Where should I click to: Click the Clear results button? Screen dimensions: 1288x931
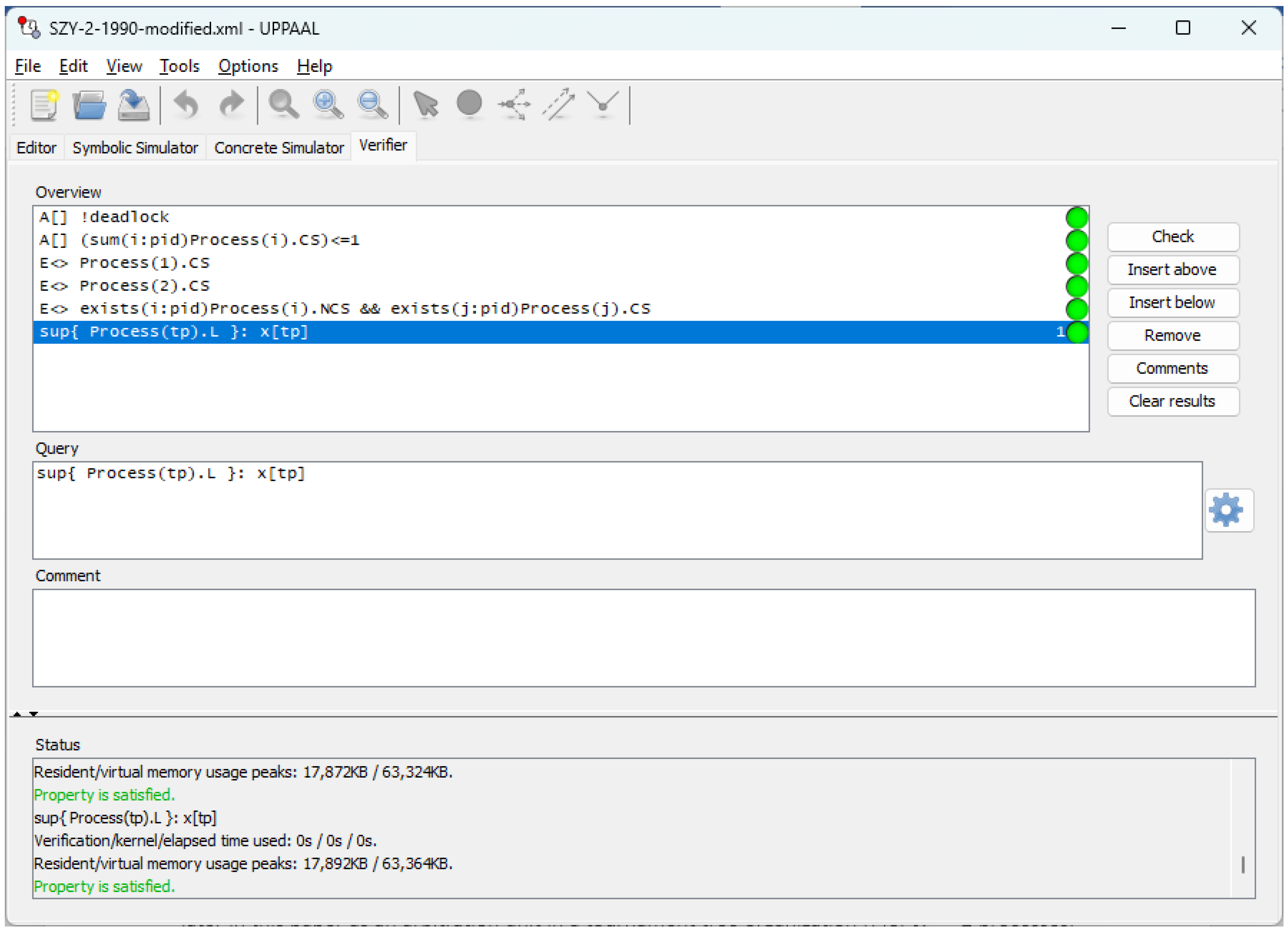(x=1172, y=401)
